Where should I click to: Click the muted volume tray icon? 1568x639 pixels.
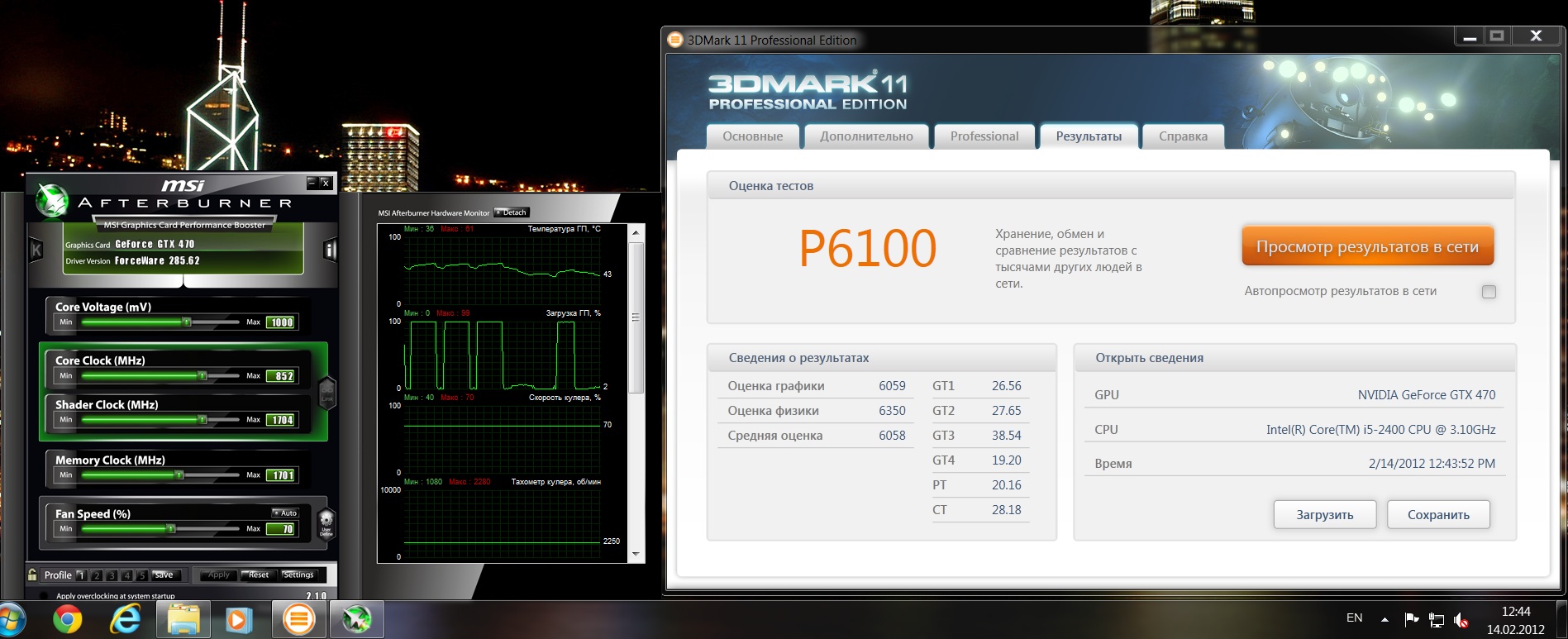[x=1461, y=620]
